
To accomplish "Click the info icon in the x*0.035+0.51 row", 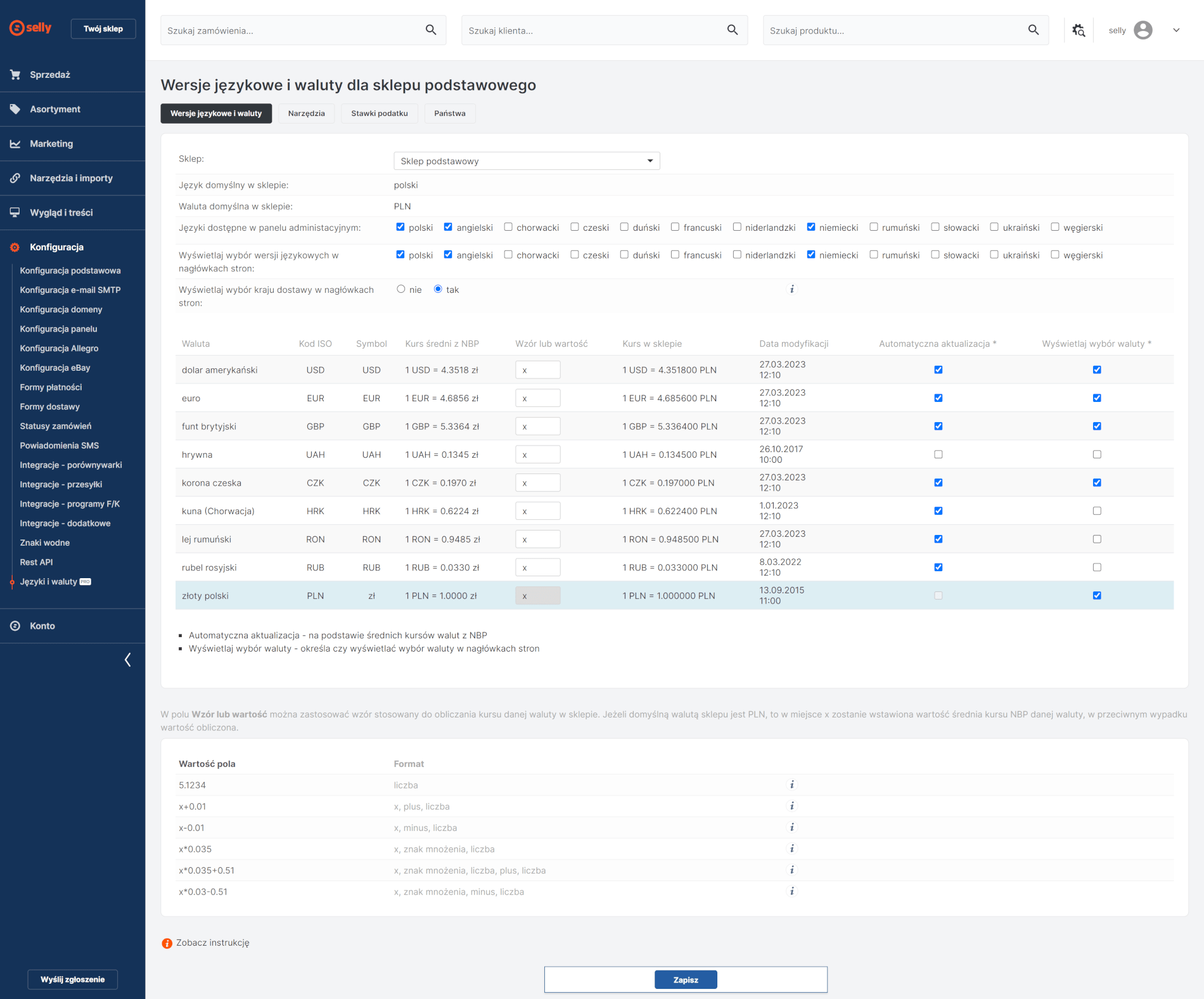I will [791, 870].
